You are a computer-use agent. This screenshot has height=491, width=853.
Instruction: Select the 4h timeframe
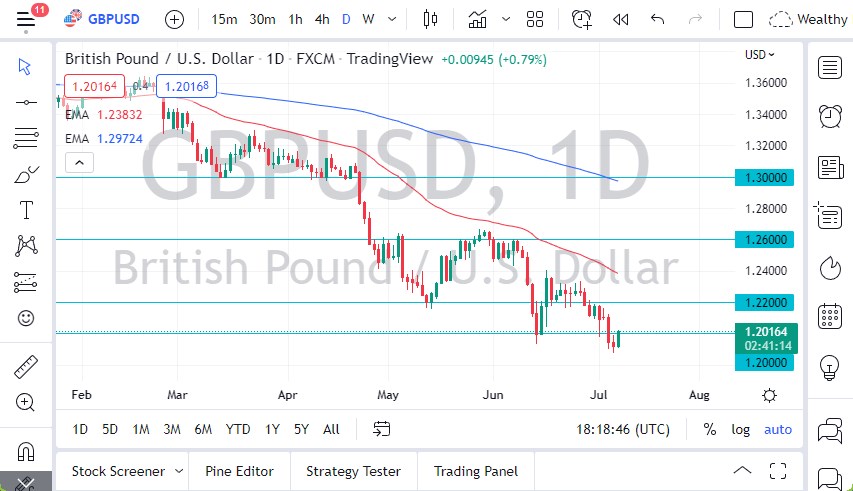pos(321,19)
